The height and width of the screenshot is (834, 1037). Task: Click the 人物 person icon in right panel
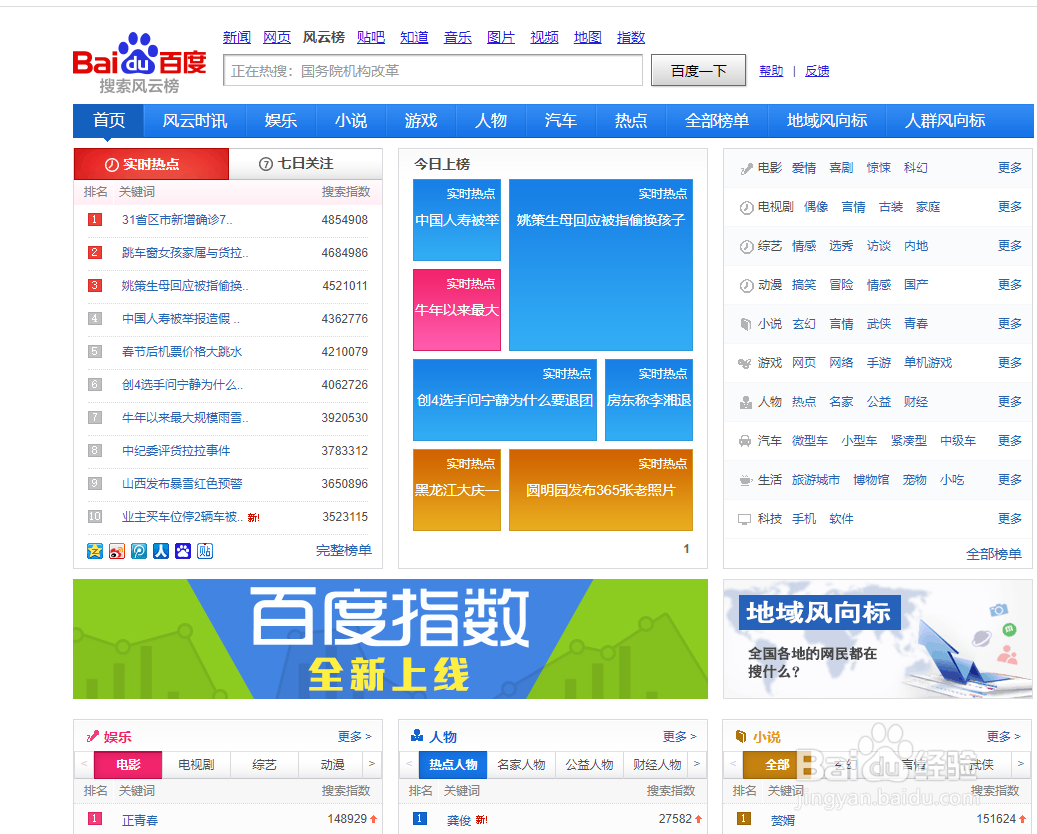pyautogui.click(x=746, y=402)
